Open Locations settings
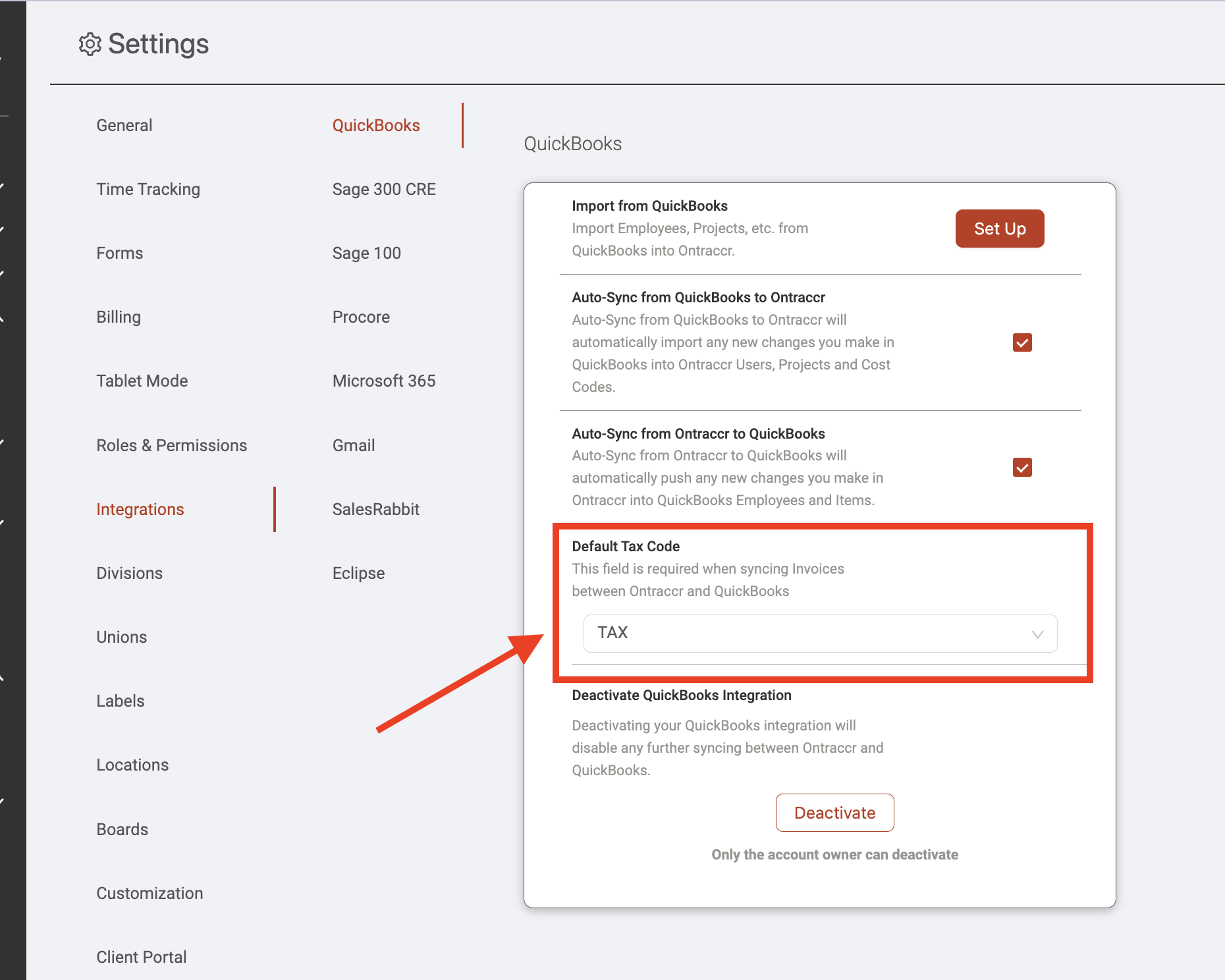This screenshot has height=980, width=1225. (132, 765)
